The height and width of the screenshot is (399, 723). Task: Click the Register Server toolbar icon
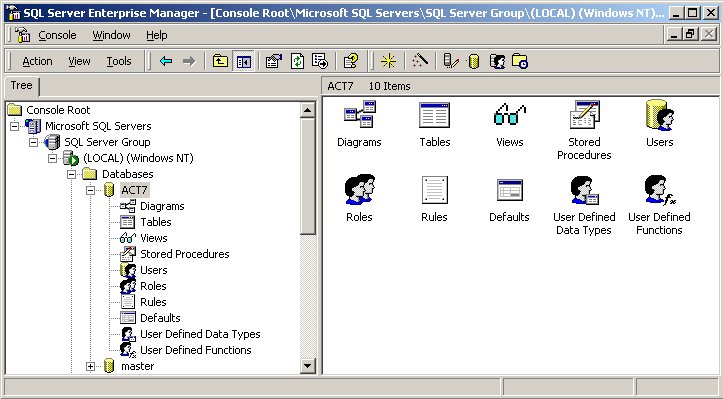pyautogui.click(x=450, y=61)
